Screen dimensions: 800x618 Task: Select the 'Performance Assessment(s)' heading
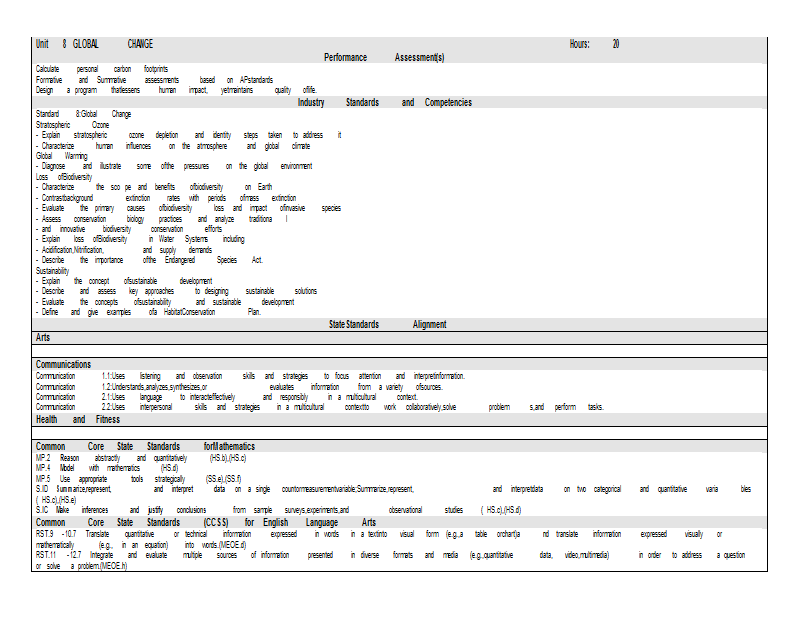(x=384, y=57)
